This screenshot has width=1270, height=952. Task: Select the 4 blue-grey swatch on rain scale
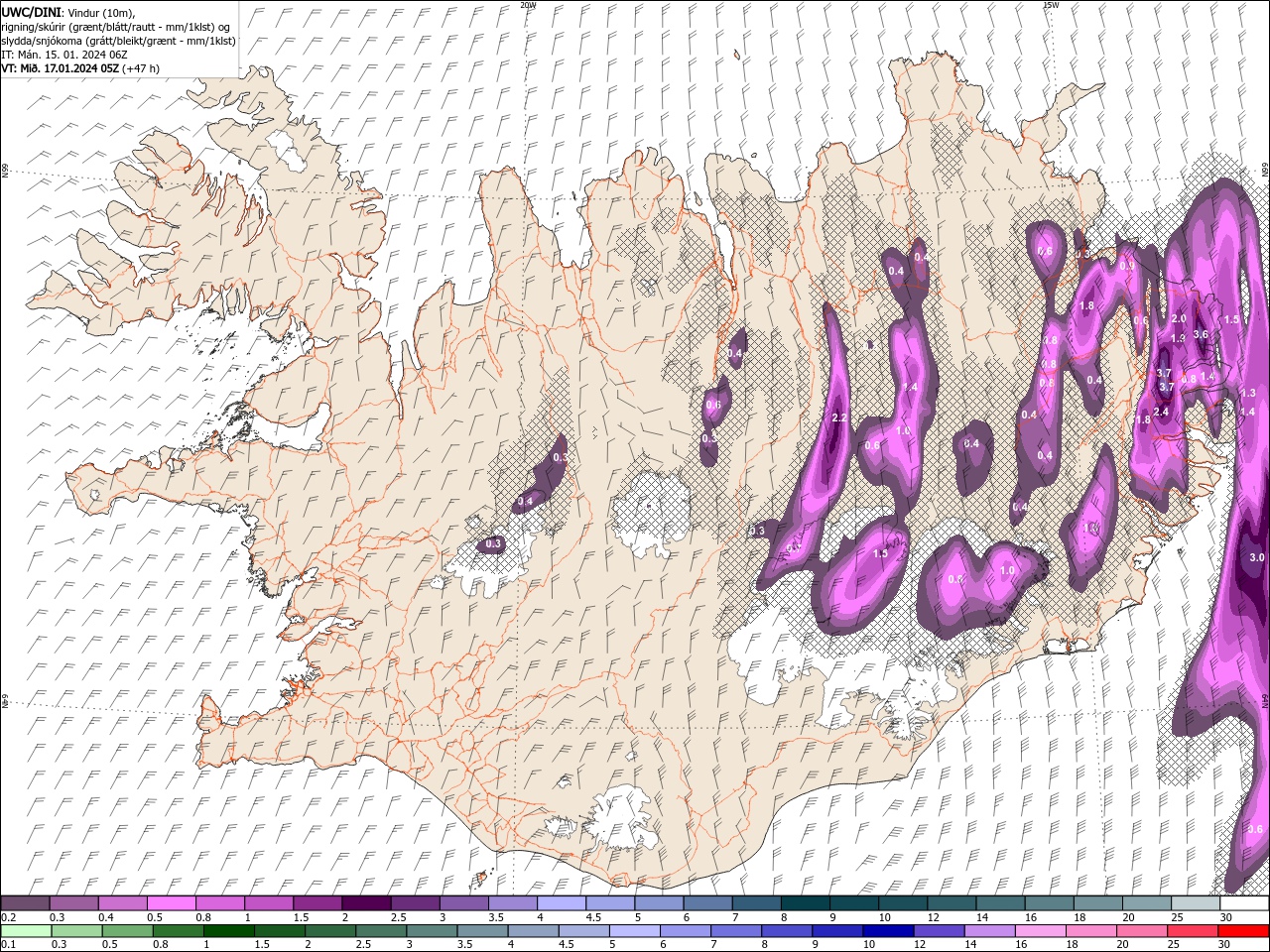(534, 931)
